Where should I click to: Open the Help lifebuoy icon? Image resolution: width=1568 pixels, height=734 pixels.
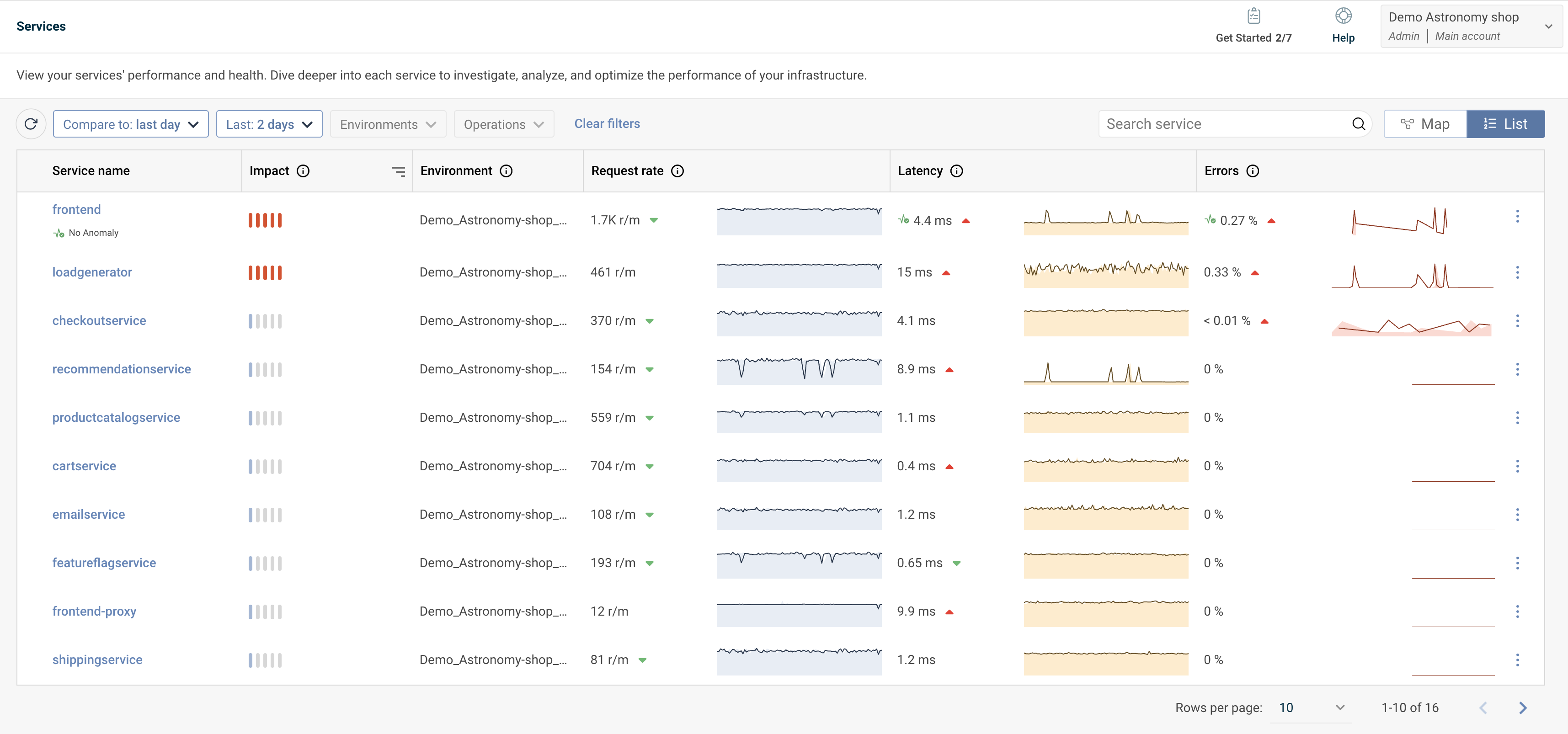coord(1343,16)
